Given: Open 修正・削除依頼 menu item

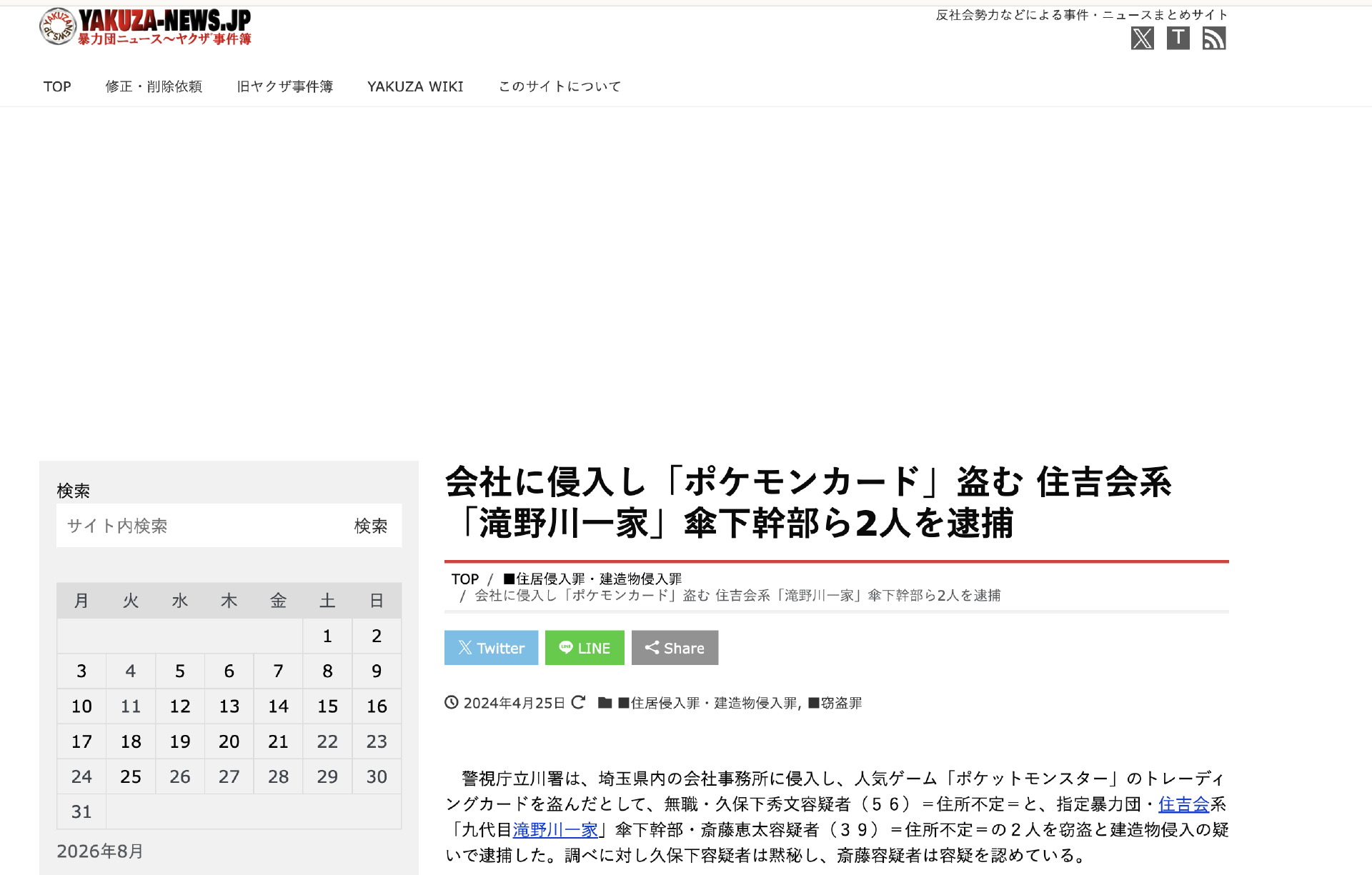Looking at the screenshot, I should point(154,86).
